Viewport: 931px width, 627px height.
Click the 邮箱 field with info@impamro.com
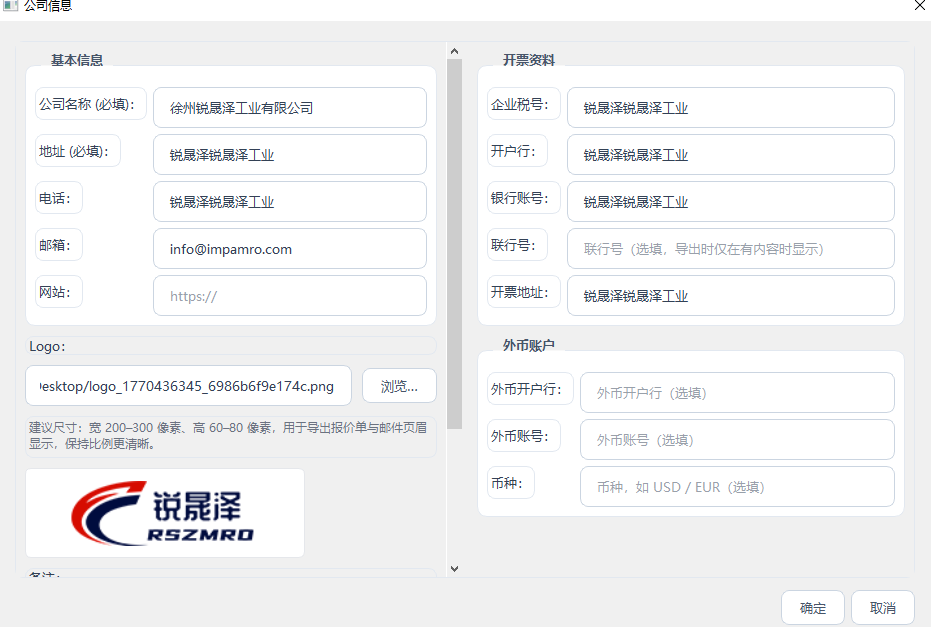click(x=290, y=248)
